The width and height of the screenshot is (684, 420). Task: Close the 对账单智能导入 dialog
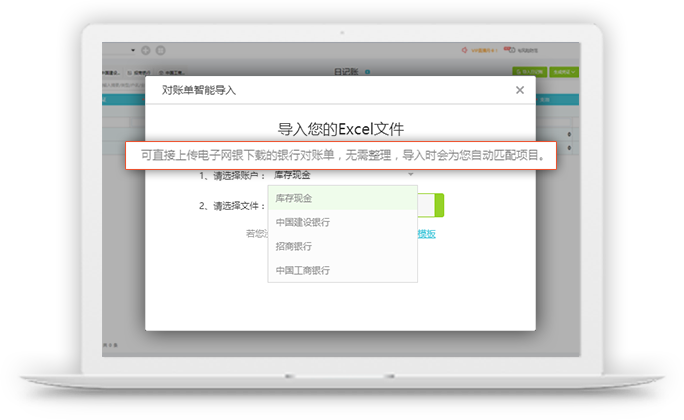pos(519,90)
